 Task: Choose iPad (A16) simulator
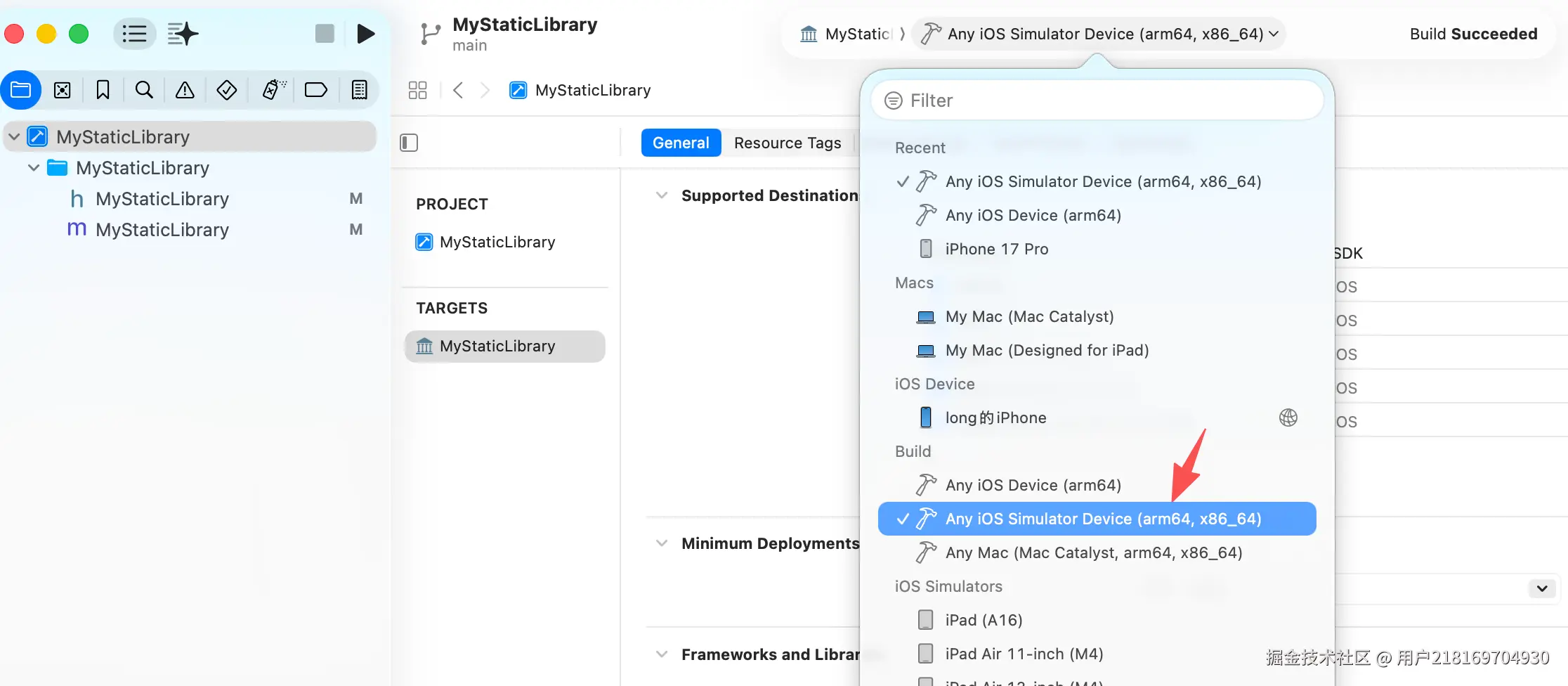[1097, 620]
